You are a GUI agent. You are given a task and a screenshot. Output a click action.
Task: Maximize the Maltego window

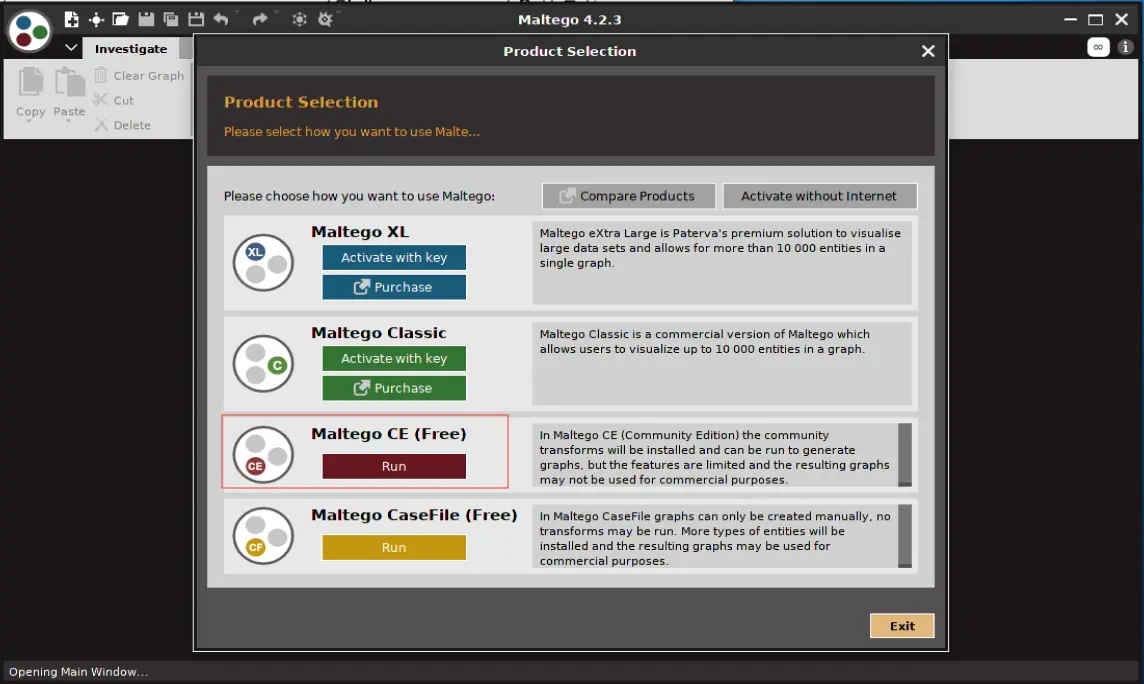tap(1095, 20)
